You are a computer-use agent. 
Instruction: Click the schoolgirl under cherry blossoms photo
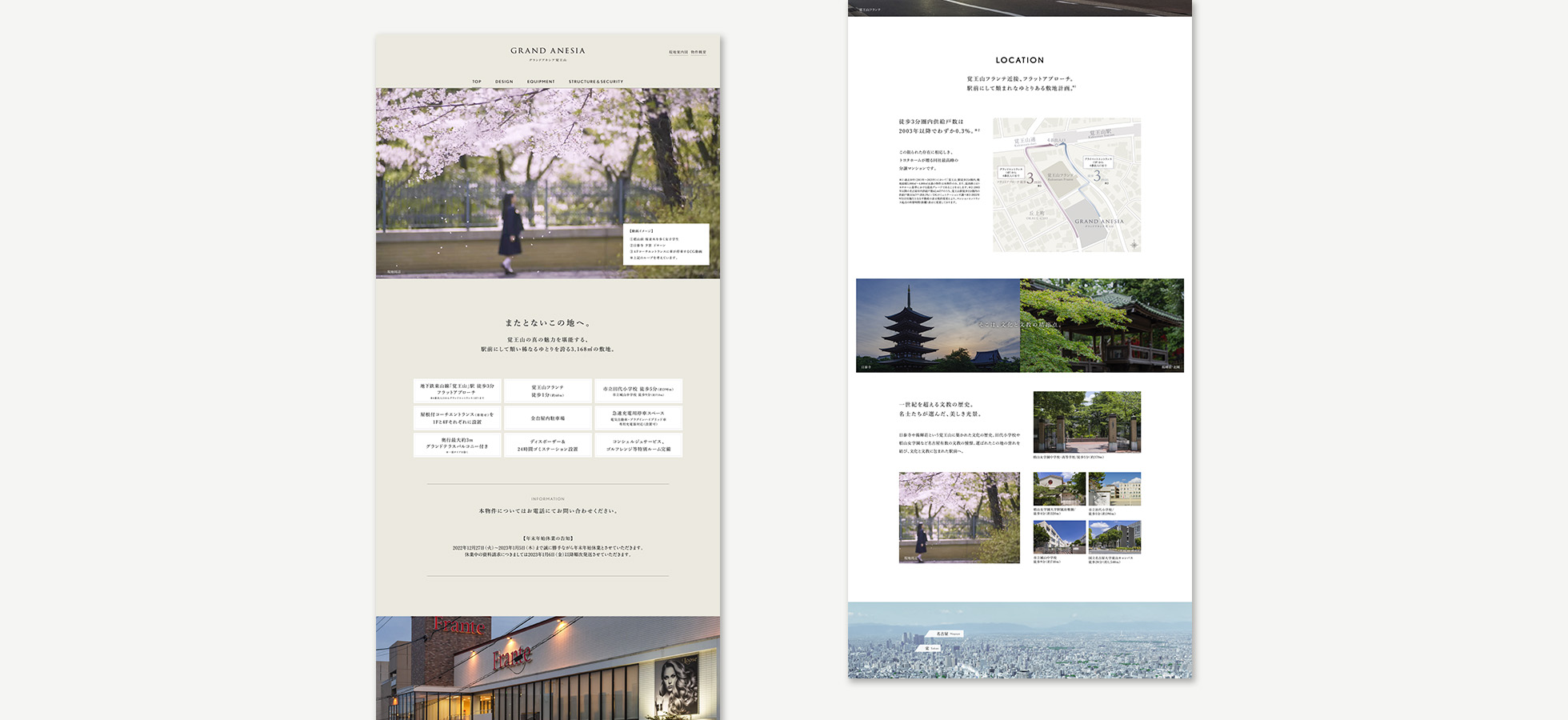(x=959, y=518)
